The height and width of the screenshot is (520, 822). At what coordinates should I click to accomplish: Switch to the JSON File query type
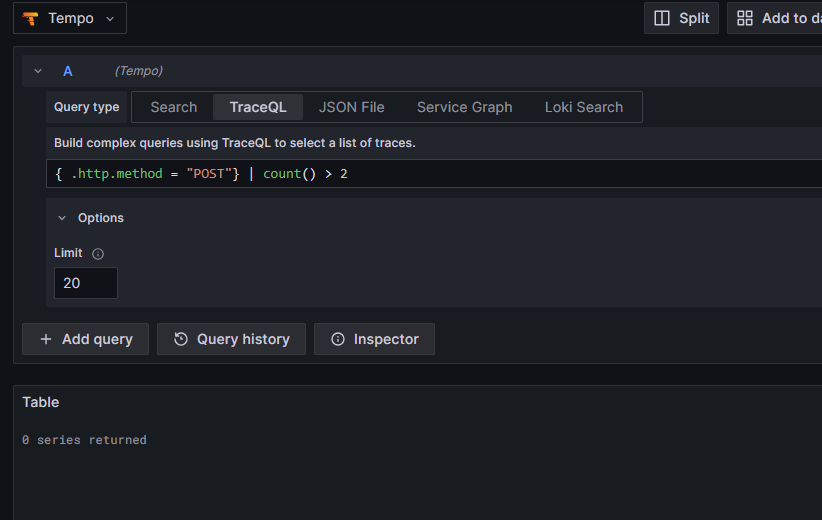[351, 107]
